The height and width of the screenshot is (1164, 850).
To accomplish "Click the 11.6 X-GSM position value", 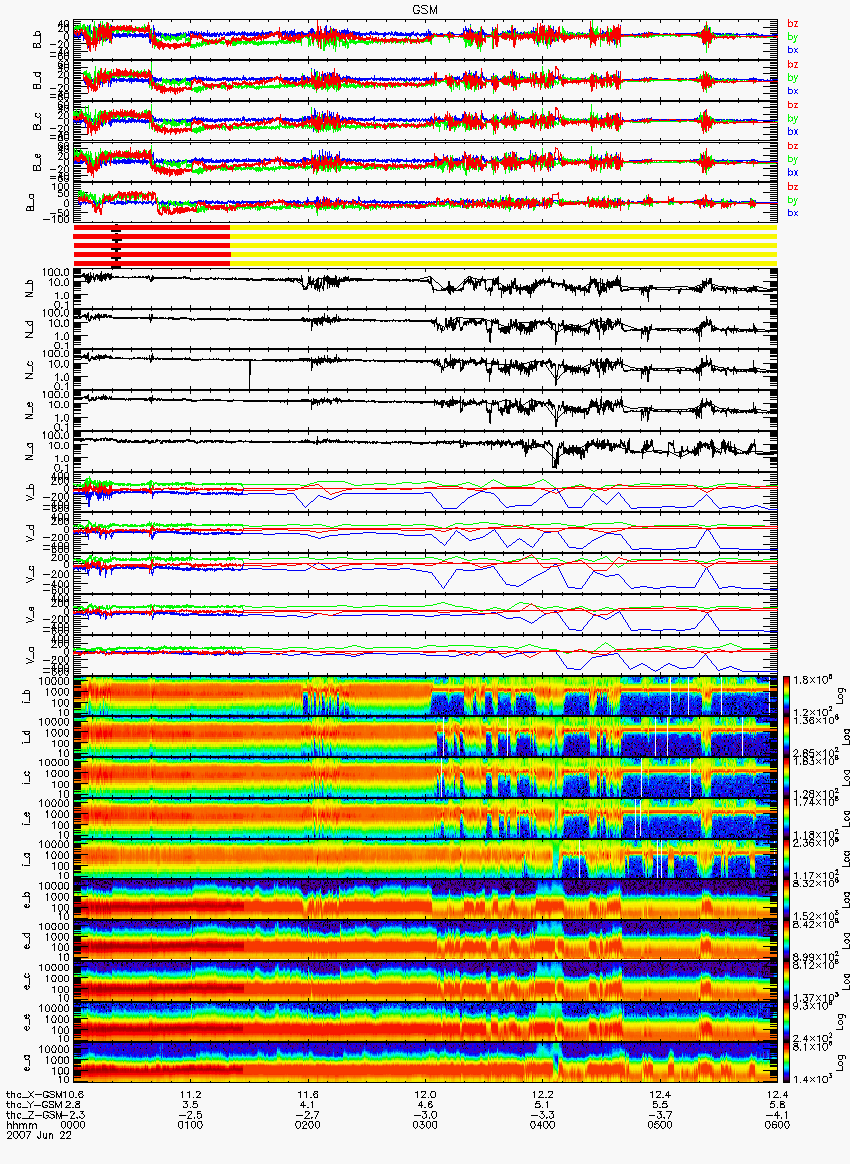I will click(x=308, y=1094).
